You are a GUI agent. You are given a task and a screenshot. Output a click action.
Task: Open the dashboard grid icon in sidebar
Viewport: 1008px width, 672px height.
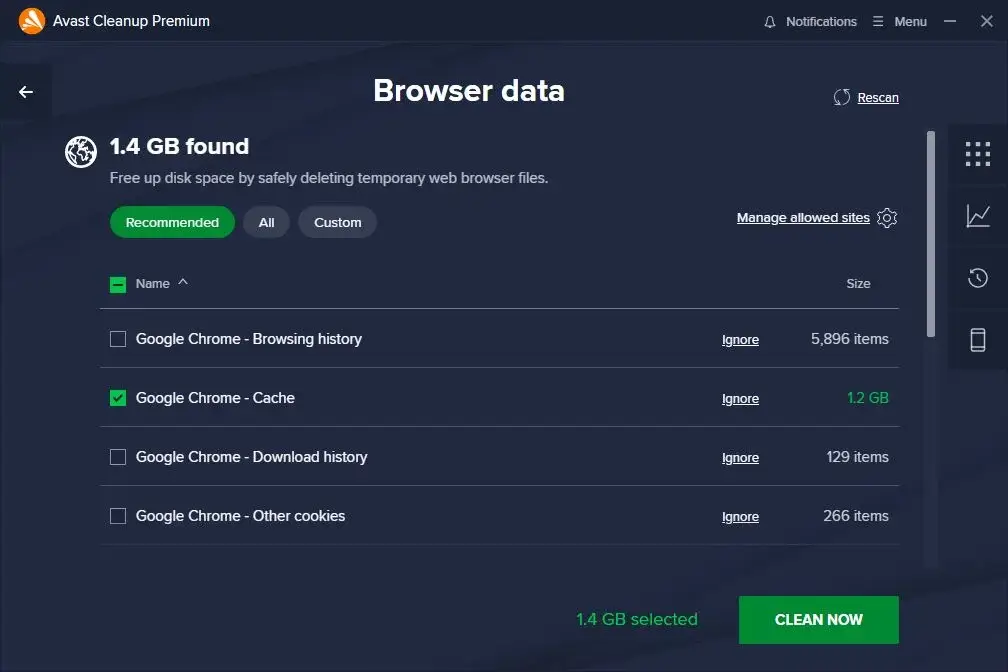(x=978, y=153)
